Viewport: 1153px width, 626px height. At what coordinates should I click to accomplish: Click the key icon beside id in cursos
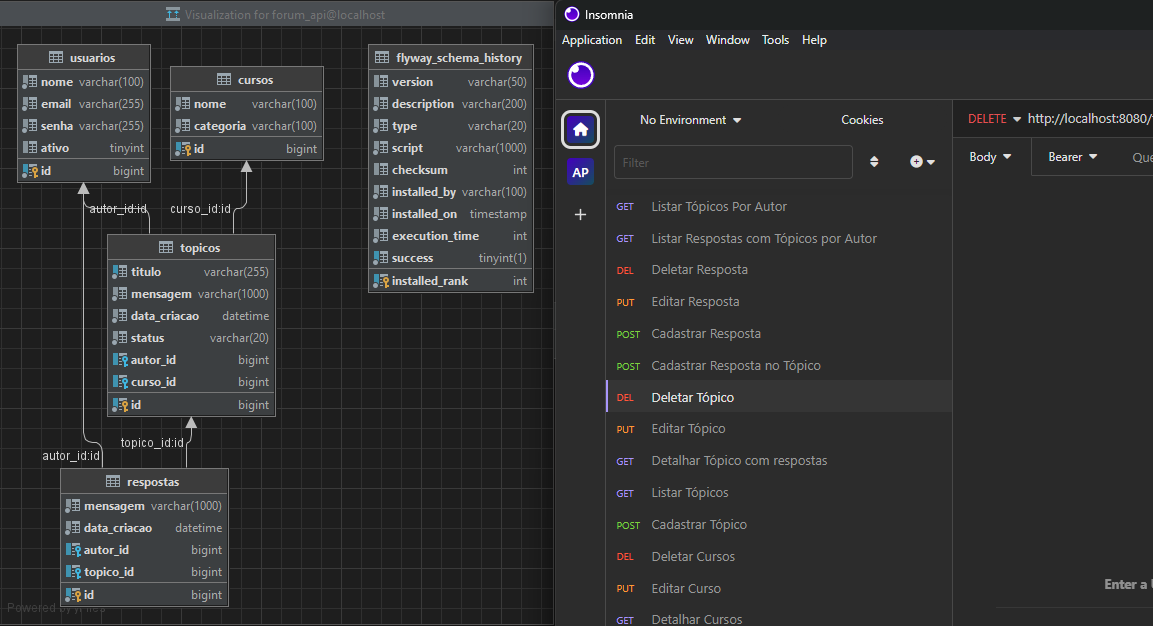[185, 147]
